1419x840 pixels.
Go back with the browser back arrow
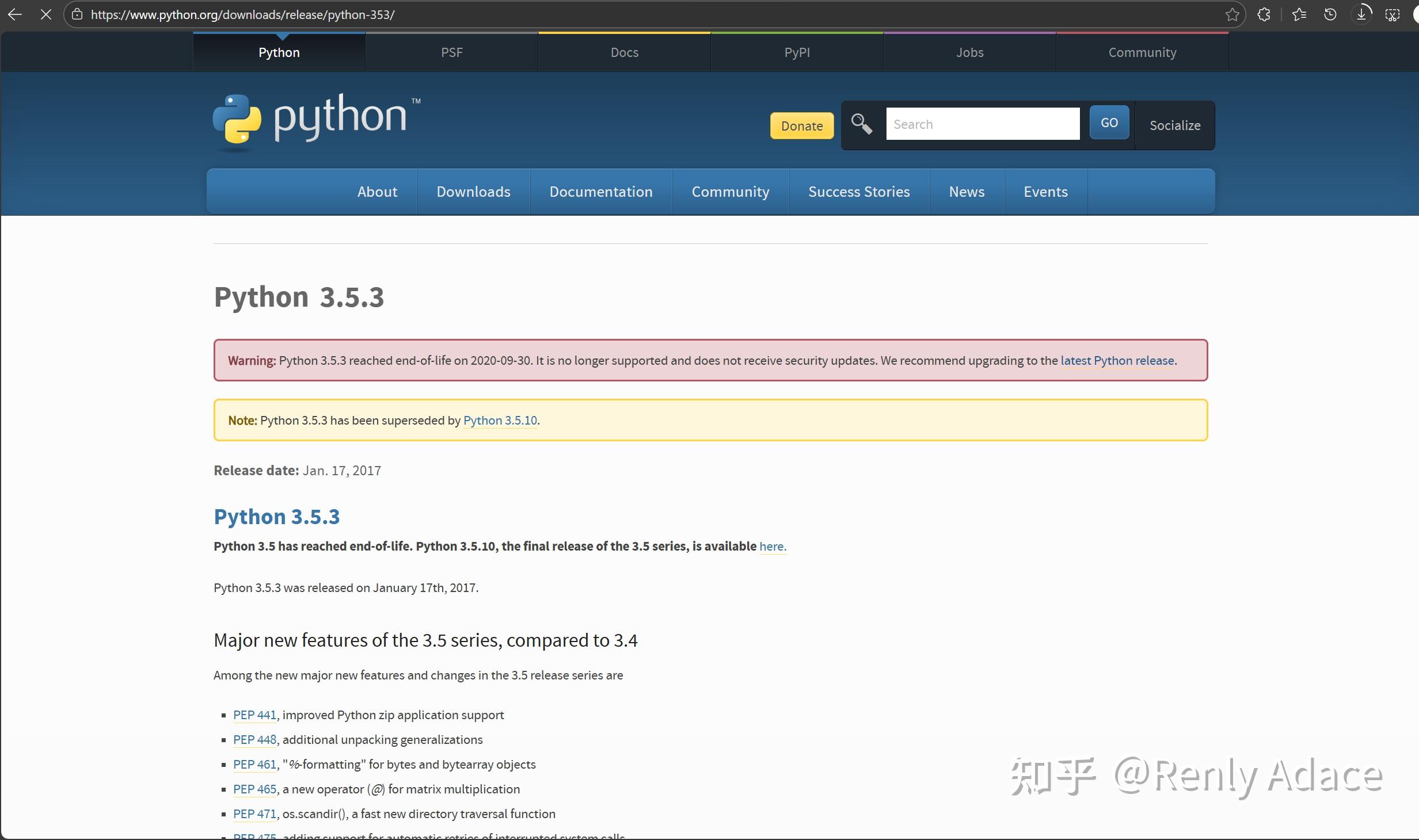15,14
